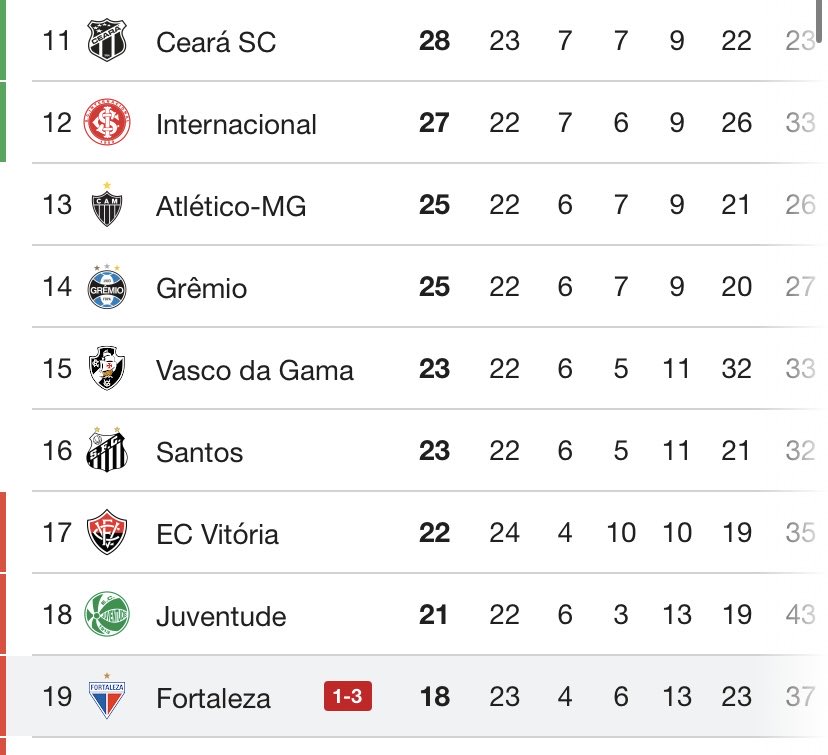Select the Vasco da Gama name
Screen dimensions: 828x755
coord(255,370)
